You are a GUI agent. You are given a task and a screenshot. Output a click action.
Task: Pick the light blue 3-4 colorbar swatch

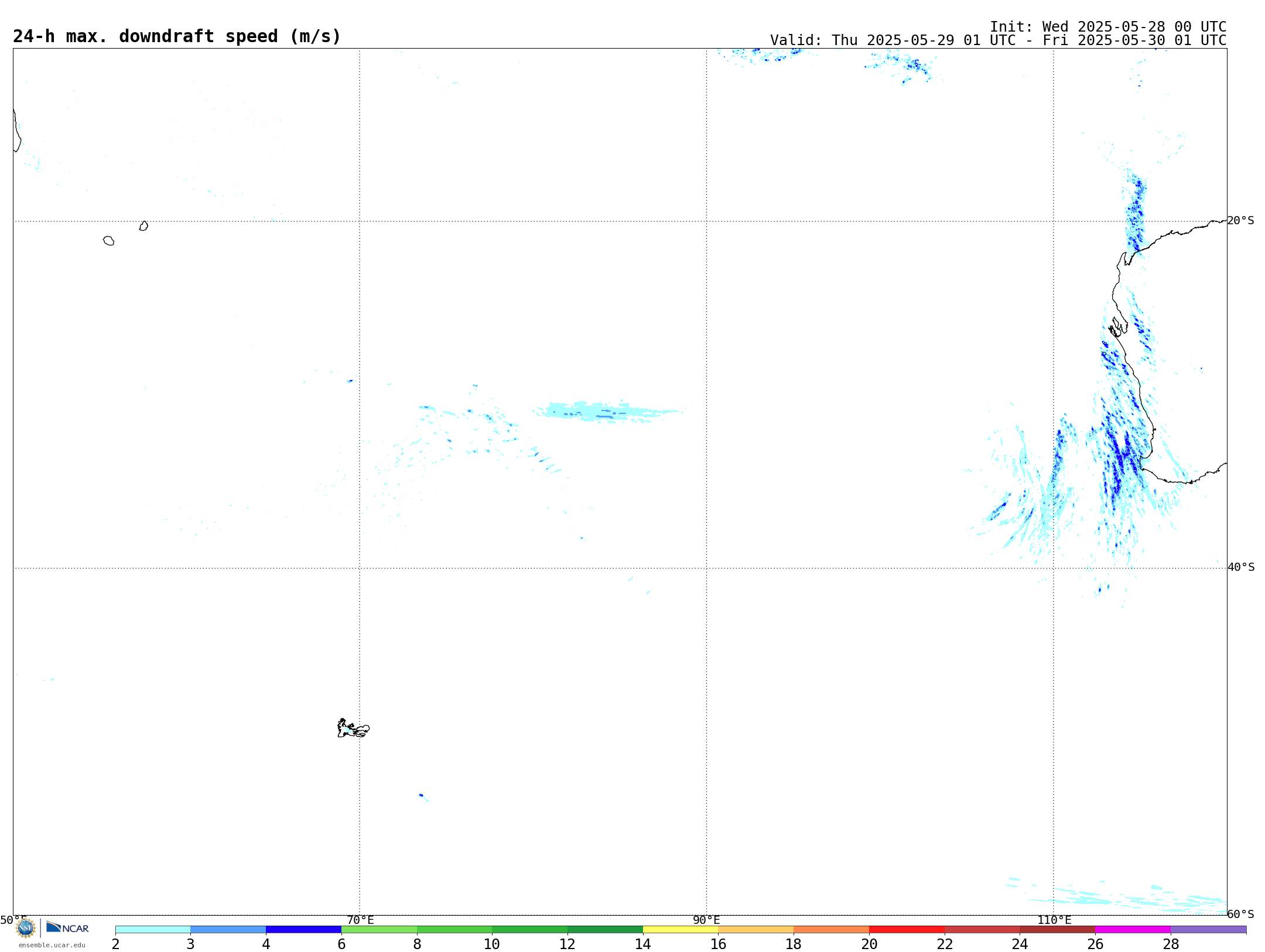click(x=228, y=930)
